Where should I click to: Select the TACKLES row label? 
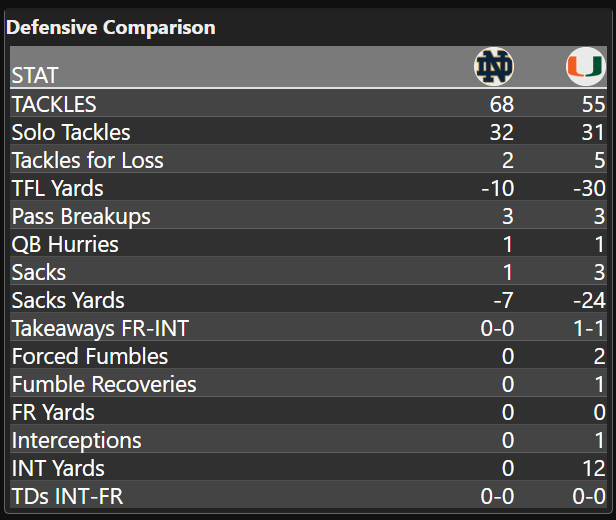[x=54, y=104]
